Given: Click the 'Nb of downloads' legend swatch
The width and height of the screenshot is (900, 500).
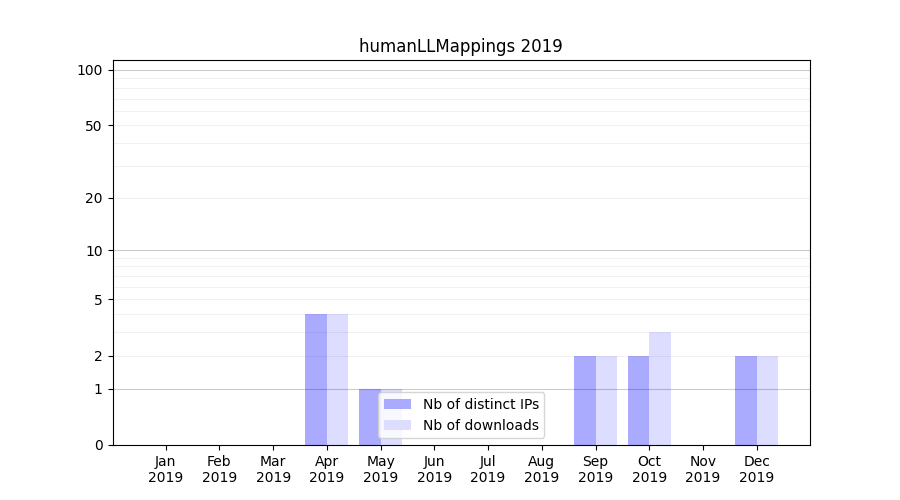Looking at the screenshot, I should click(x=397, y=425).
